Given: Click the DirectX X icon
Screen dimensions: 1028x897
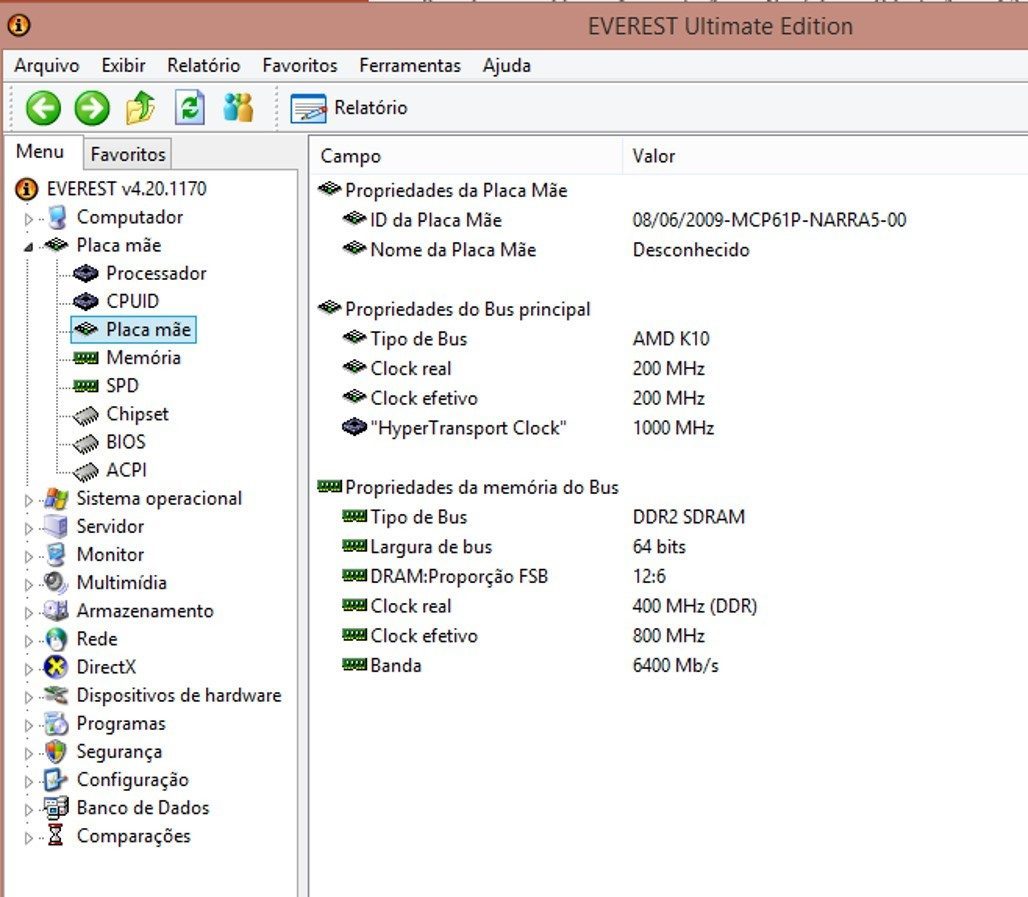Looking at the screenshot, I should point(56,667).
